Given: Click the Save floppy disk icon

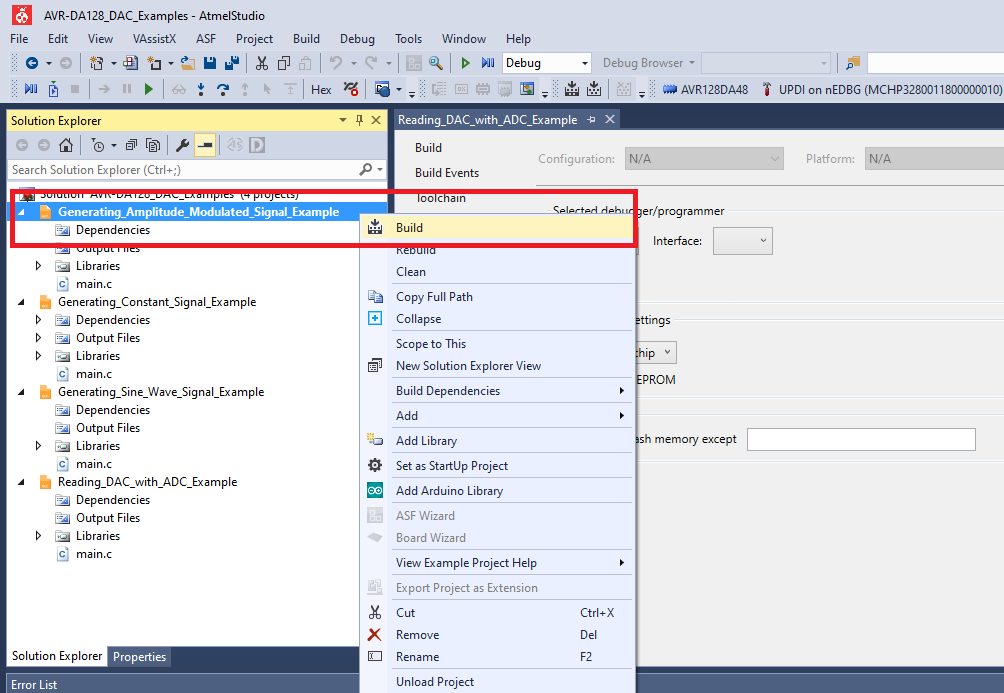Looking at the screenshot, I should pyautogui.click(x=209, y=63).
